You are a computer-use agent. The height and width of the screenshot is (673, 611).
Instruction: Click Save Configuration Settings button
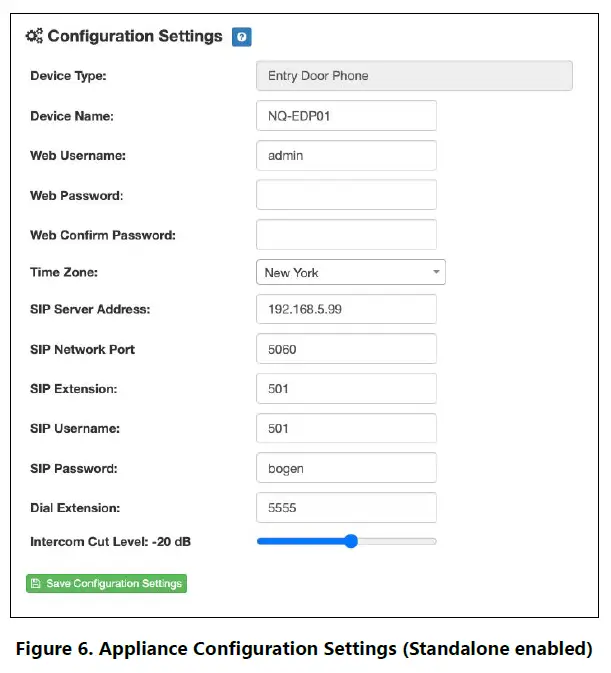click(106, 583)
